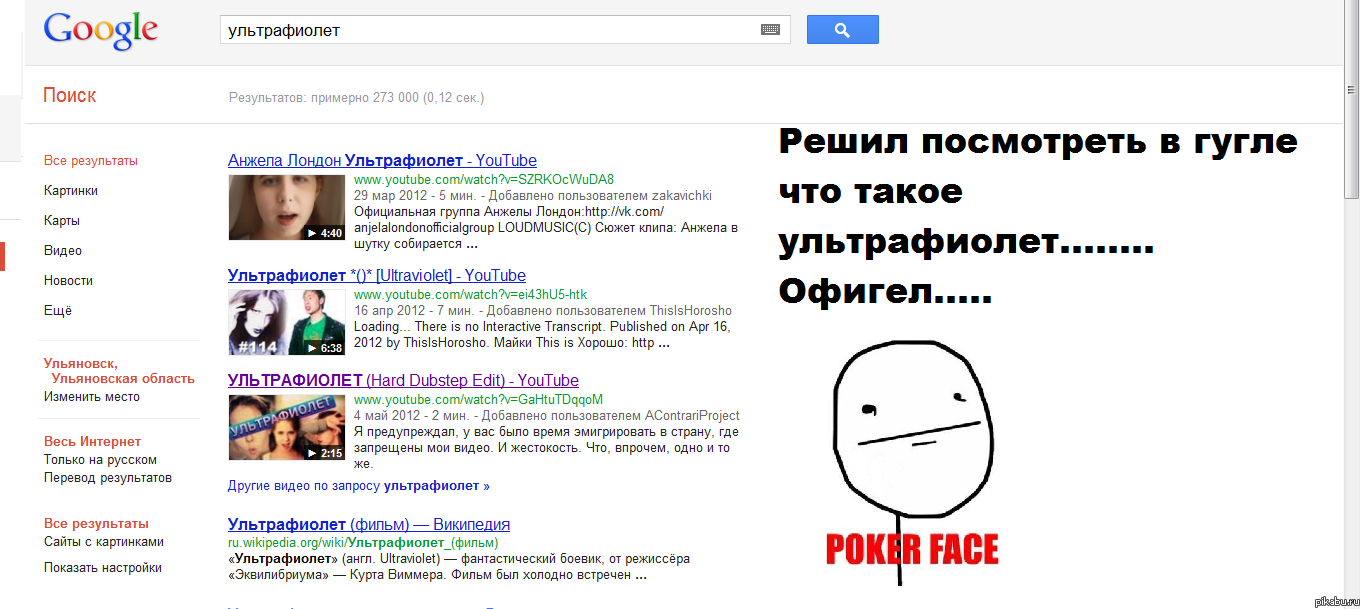
Task: Play the 6:38 video thumbnail
Action: click(x=287, y=323)
